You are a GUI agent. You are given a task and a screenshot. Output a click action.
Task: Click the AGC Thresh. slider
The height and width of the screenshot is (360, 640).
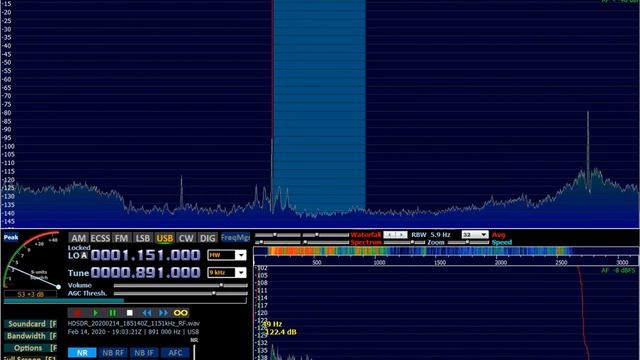[x=180, y=293]
